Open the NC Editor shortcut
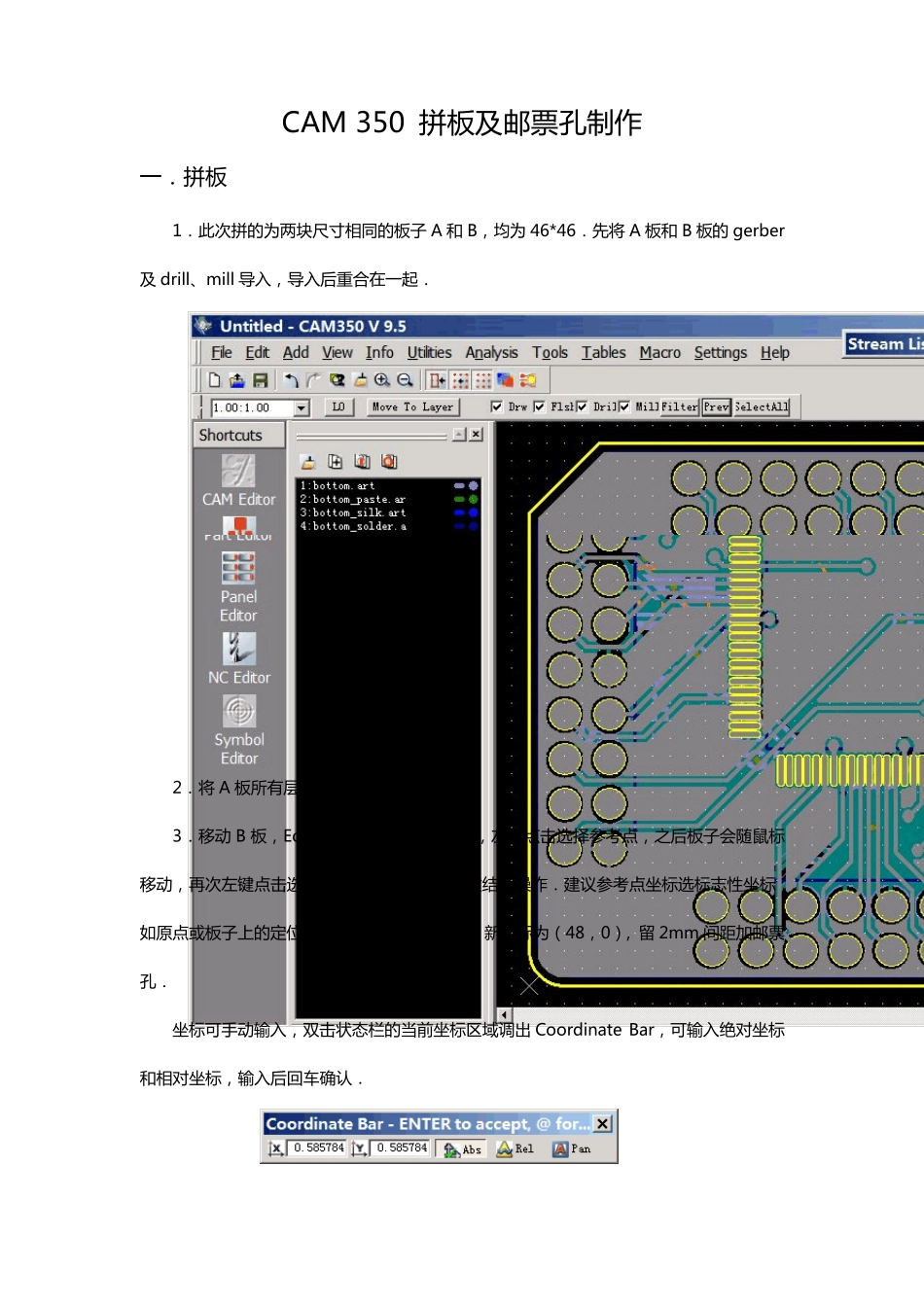Image resolution: width=924 pixels, height=1307 pixels. point(238,658)
